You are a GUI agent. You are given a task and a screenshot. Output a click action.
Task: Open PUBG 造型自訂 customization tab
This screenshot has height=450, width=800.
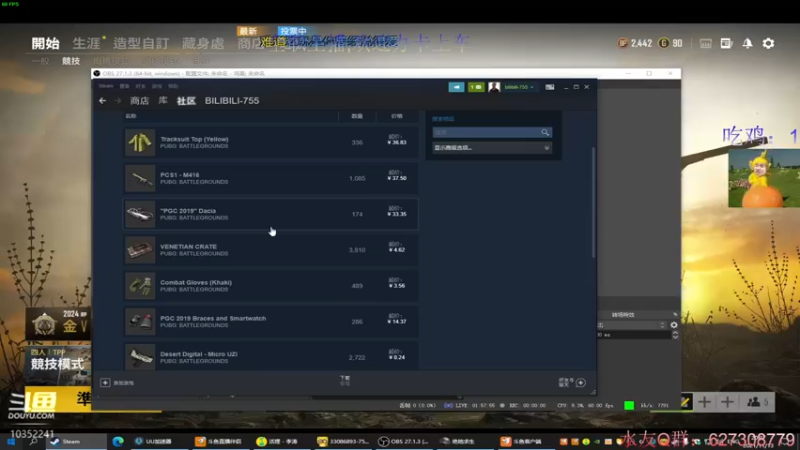[141, 43]
